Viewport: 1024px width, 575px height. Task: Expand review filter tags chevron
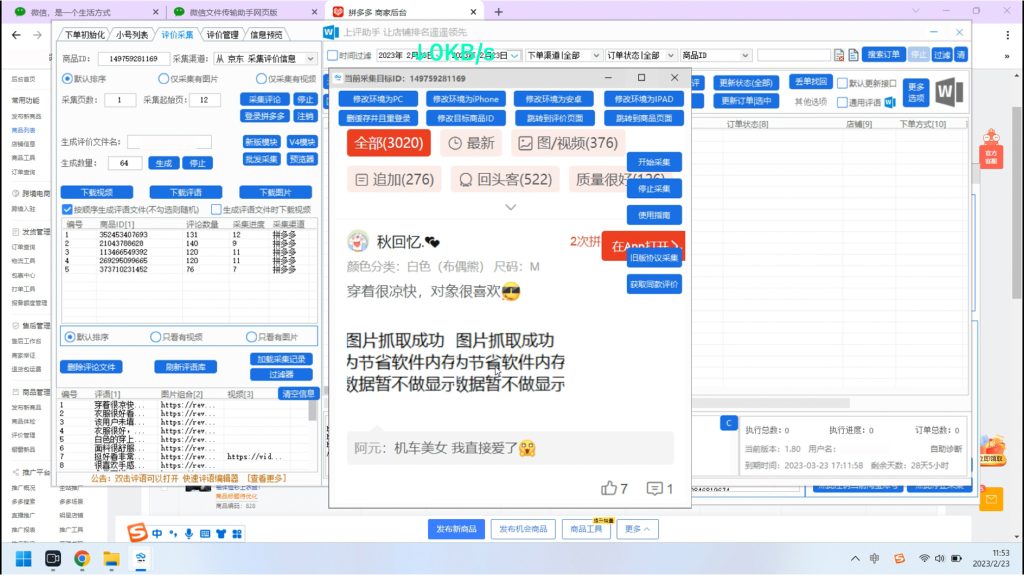[511, 207]
